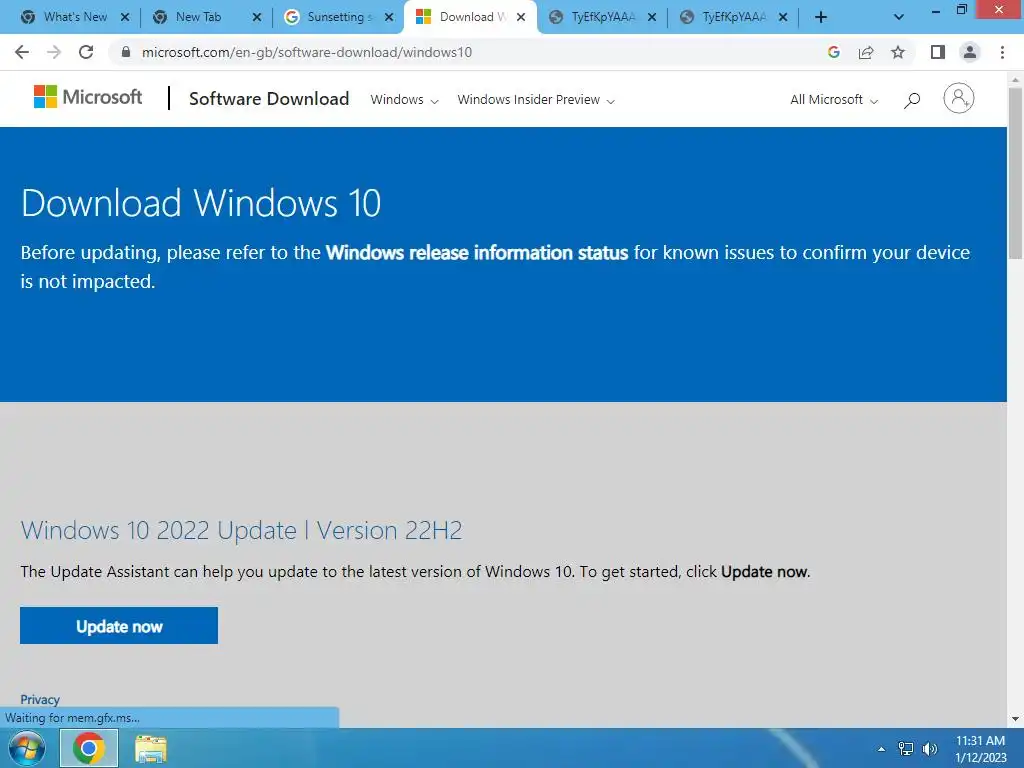Show hidden system tray icons
1024x768 pixels.
click(881, 749)
